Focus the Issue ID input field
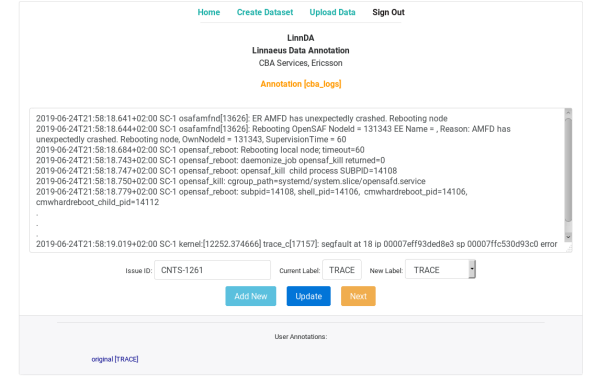Image resolution: width=598 pixels, height=384 pixels. pyautogui.click(x=212, y=270)
